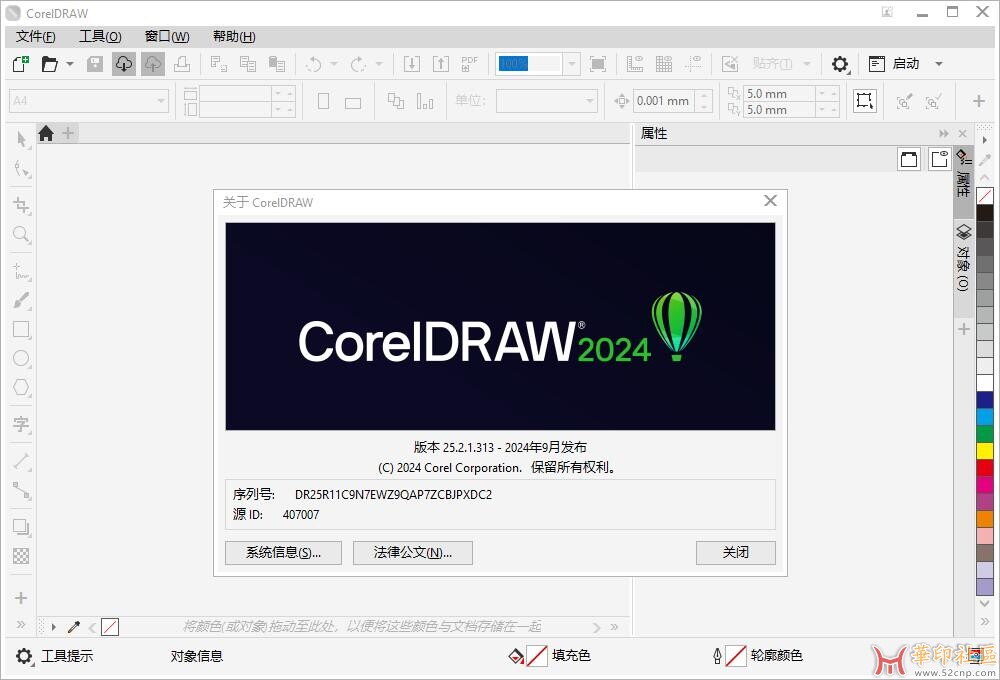Select the Shape node tool
1000x680 pixels.
22,169
